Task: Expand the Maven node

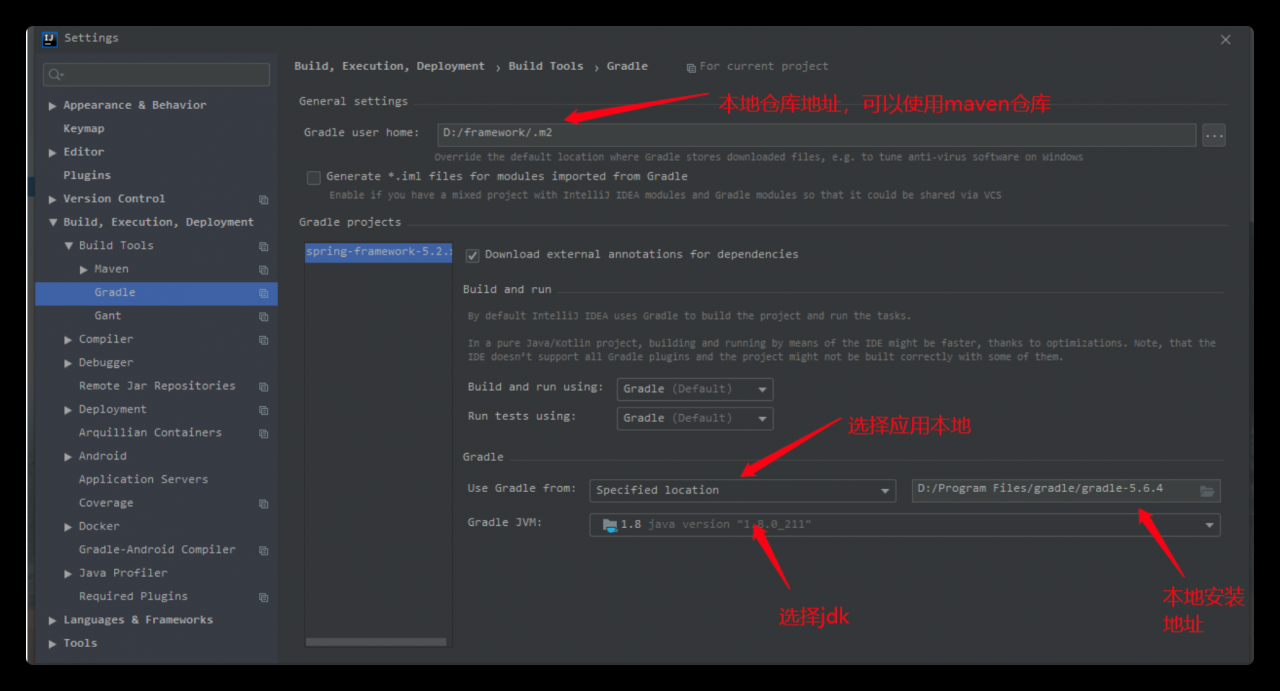Action: coord(84,270)
